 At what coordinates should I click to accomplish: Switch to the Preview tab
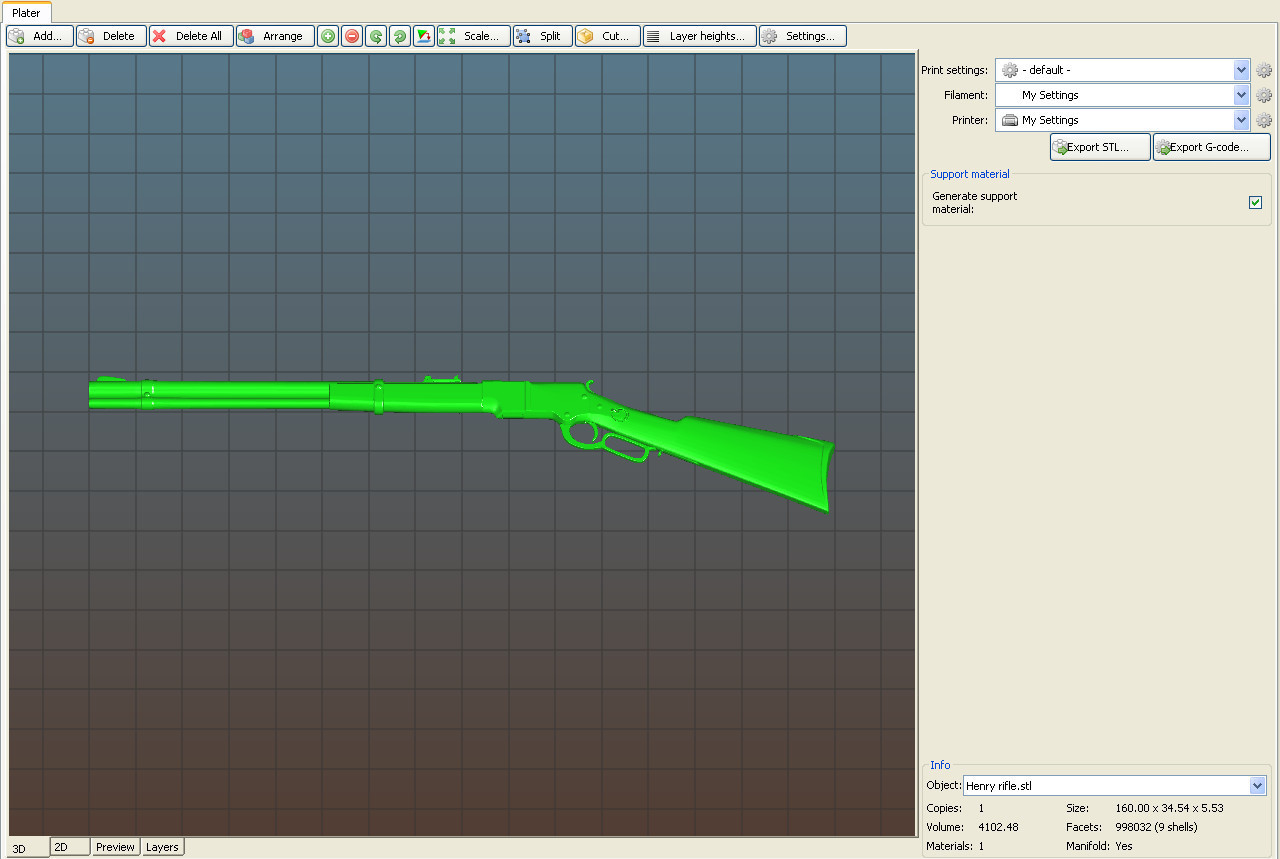116,847
